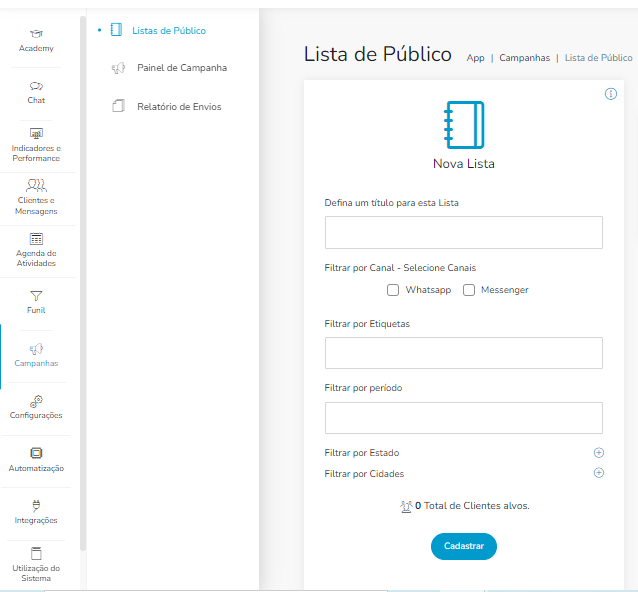Click the Whatsapp checkbox label text
Image resolution: width=638 pixels, height=592 pixels.
point(428,290)
